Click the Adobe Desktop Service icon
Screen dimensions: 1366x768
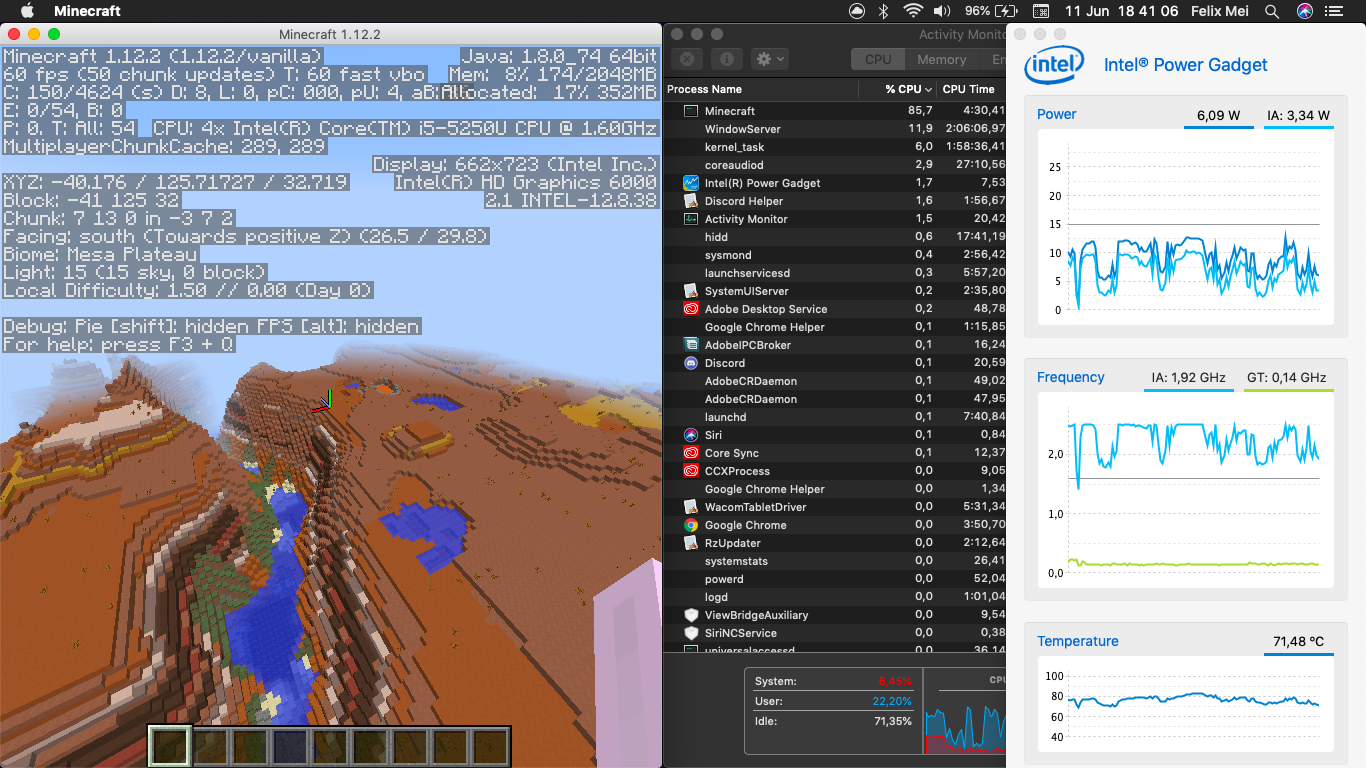tap(691, 309)
